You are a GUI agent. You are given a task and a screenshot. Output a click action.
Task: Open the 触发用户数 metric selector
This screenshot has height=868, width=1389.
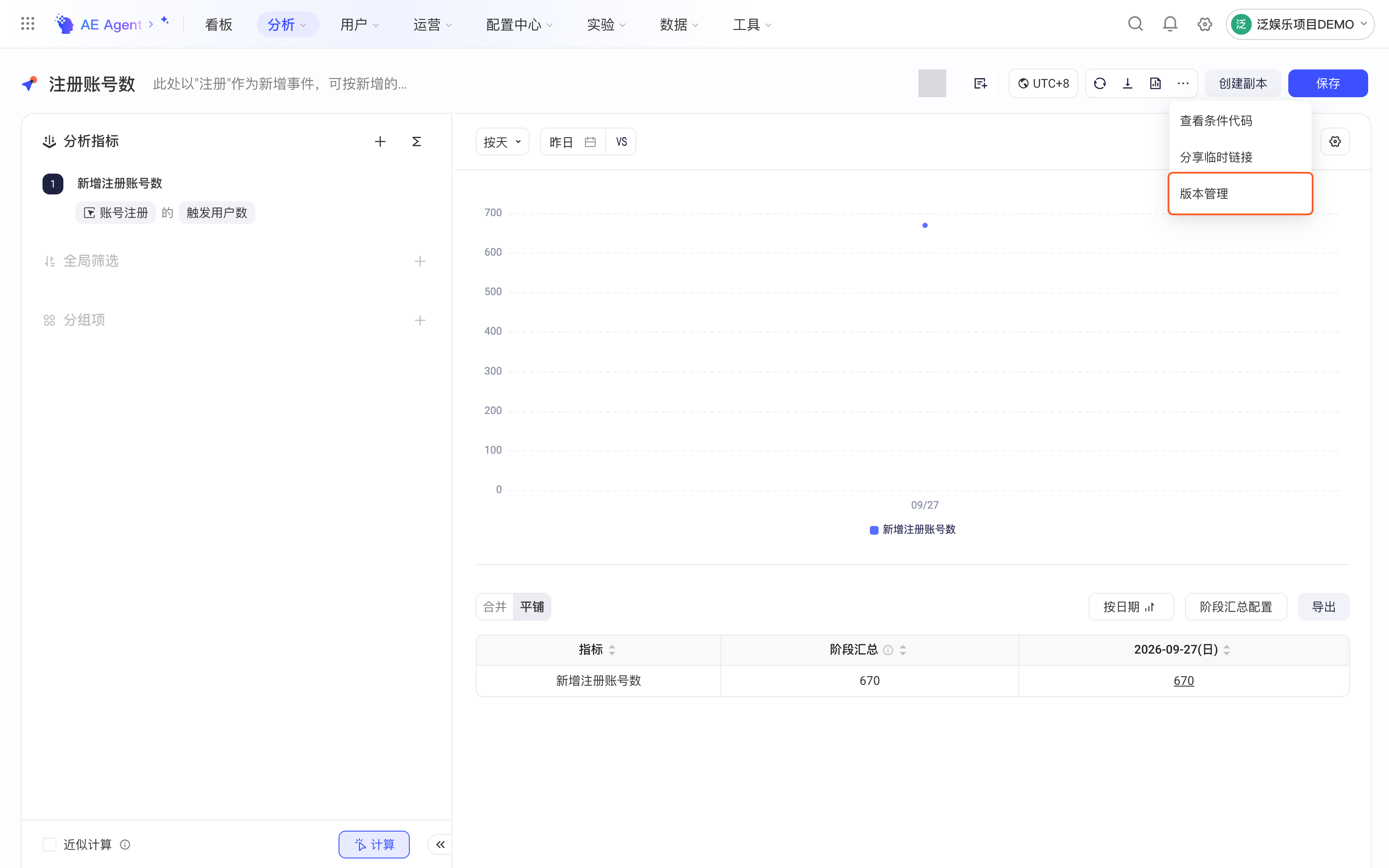[x=217, y=213]
